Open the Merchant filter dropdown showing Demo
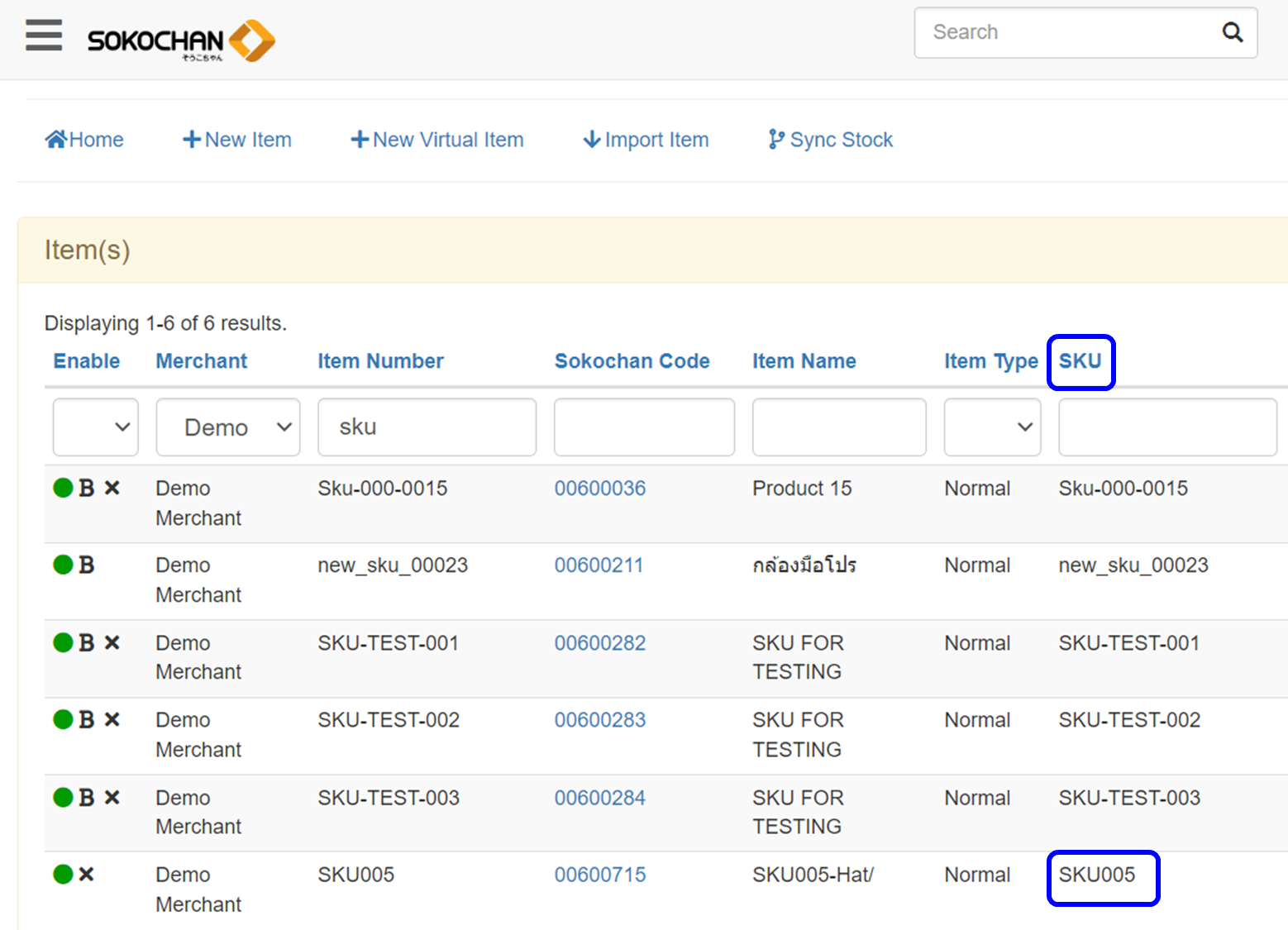Image resolution: width=1288 pixels, height=930 pixels. (227, 427)
